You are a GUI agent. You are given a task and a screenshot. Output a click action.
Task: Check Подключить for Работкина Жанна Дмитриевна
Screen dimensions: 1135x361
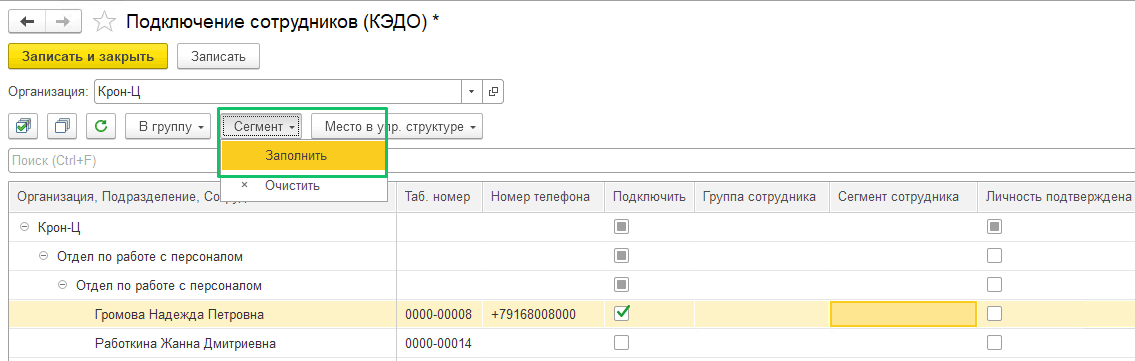[621, 342]
